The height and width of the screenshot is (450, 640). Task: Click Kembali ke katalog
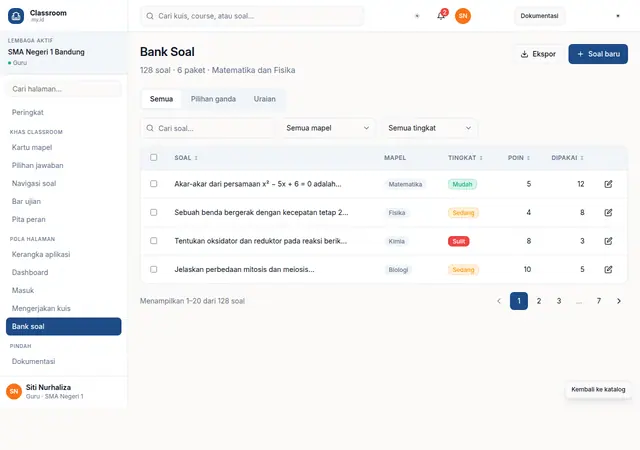click(x=598, y=390)
